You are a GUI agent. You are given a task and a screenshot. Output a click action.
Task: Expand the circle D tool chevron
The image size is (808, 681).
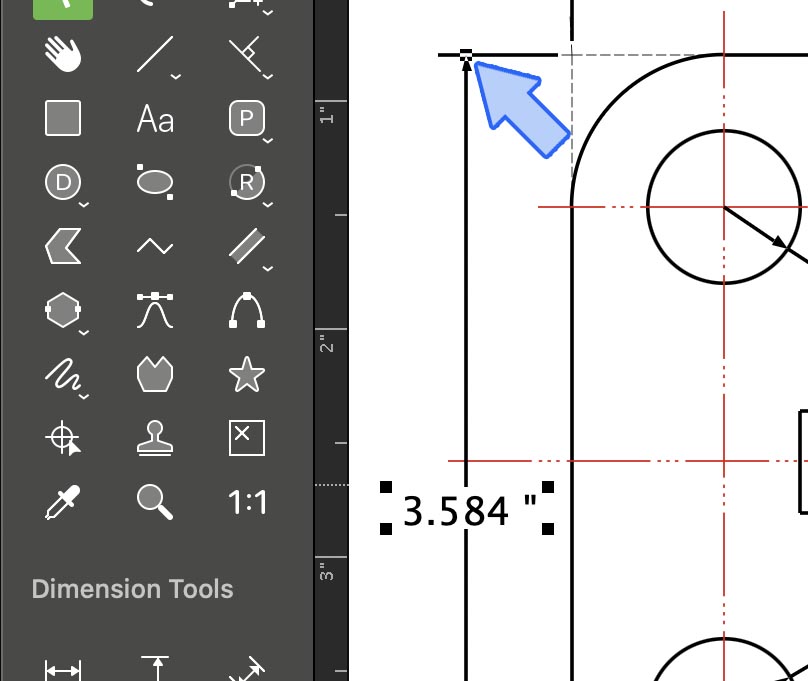pyautogui.click(x=84, y=203)
